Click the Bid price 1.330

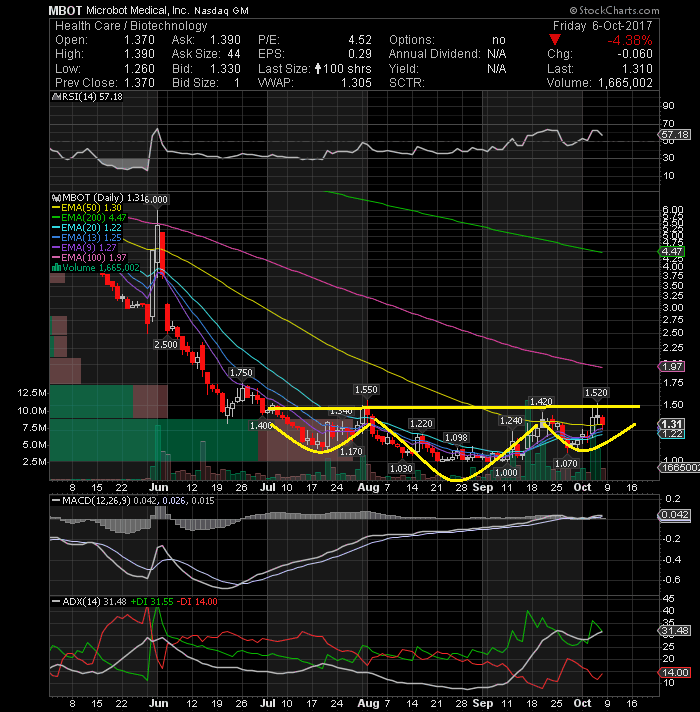tap(225, 69)
